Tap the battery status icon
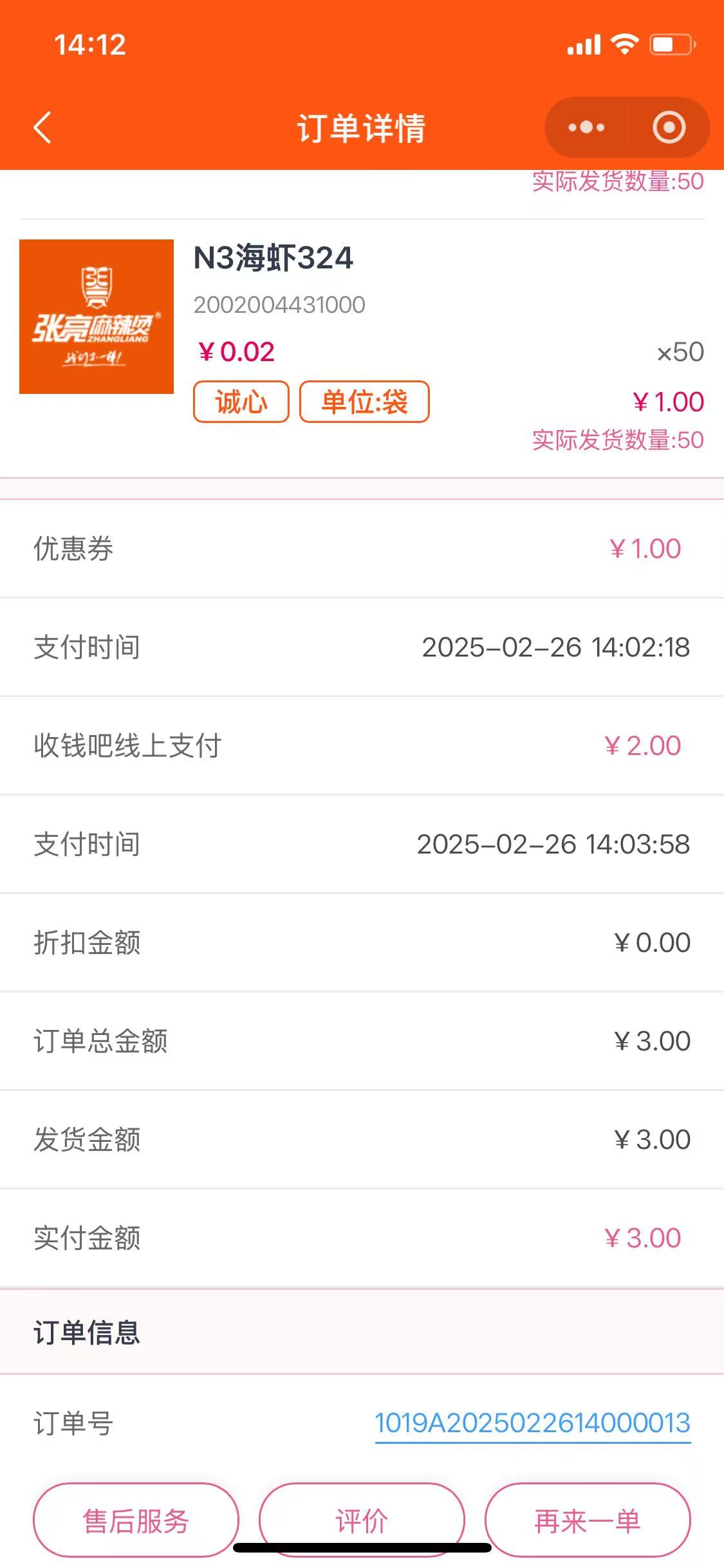The width and height of the screenshot is (724, 1568). (x=672, y=45)
